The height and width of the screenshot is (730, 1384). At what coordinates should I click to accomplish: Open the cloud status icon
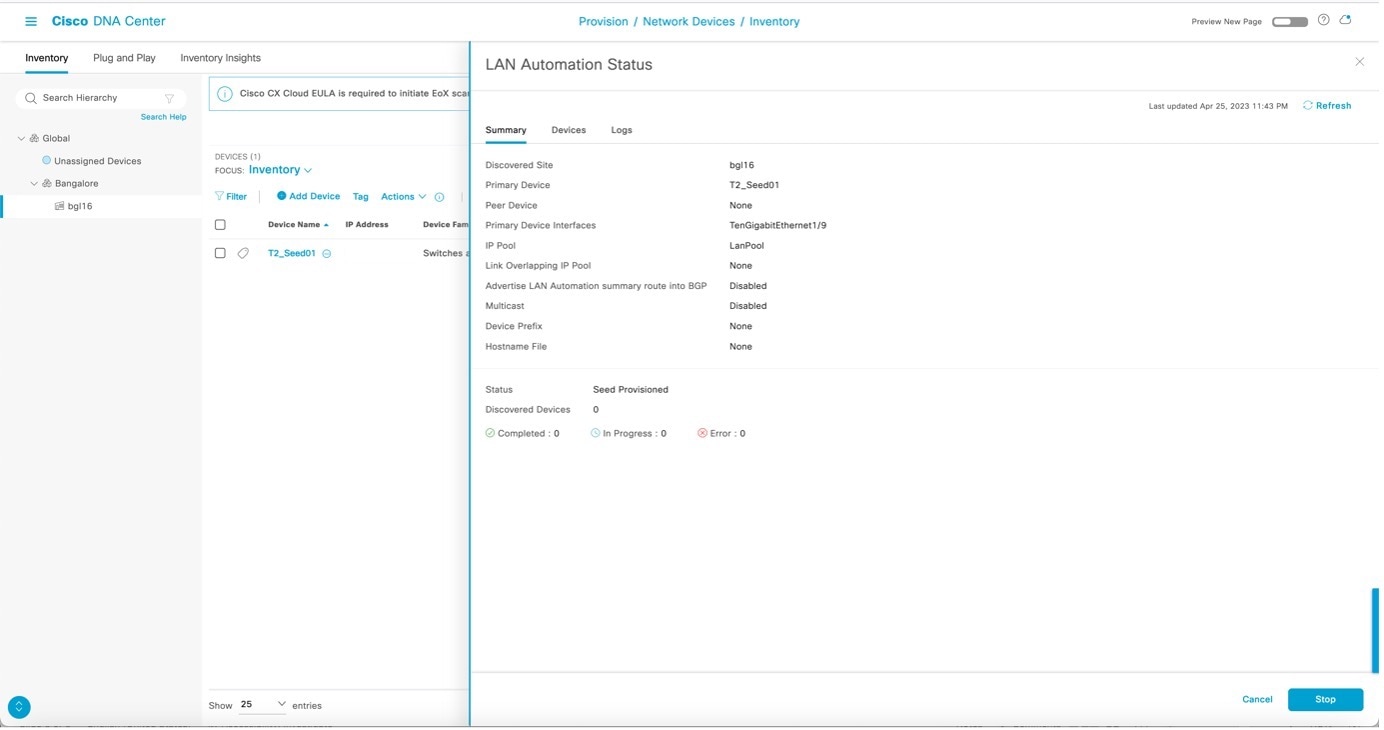1345,20
